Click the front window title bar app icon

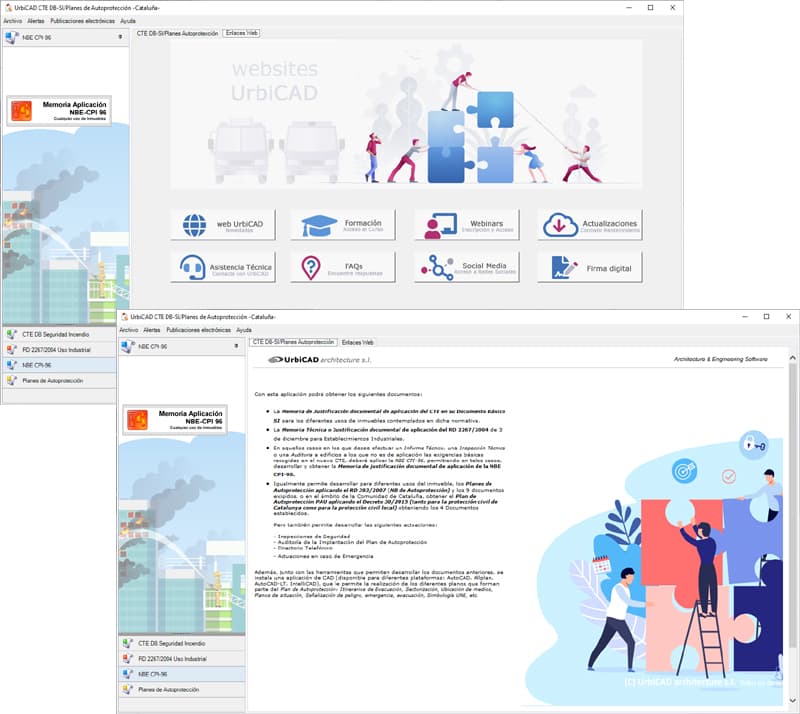(x=124, y=317)
